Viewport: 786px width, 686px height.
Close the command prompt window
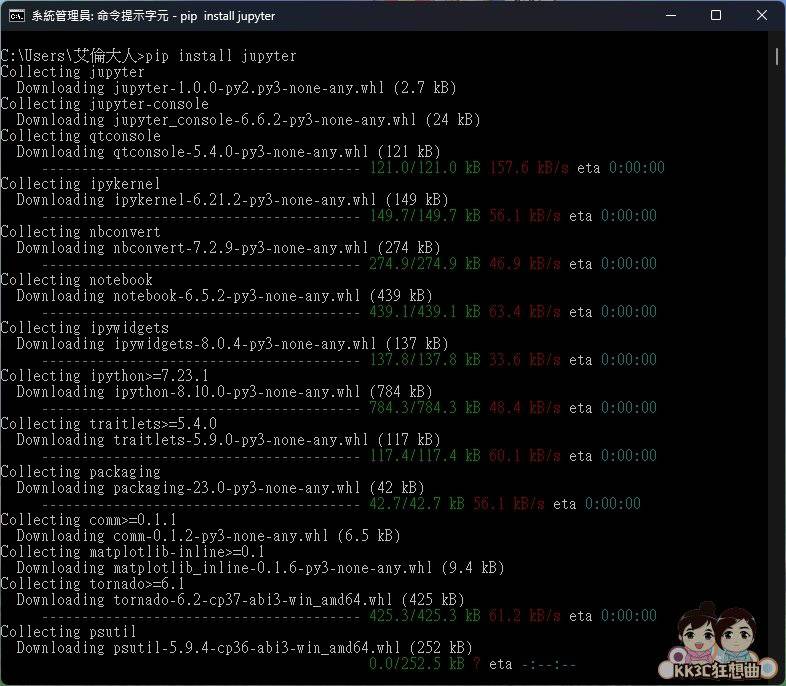pos(761,16)
